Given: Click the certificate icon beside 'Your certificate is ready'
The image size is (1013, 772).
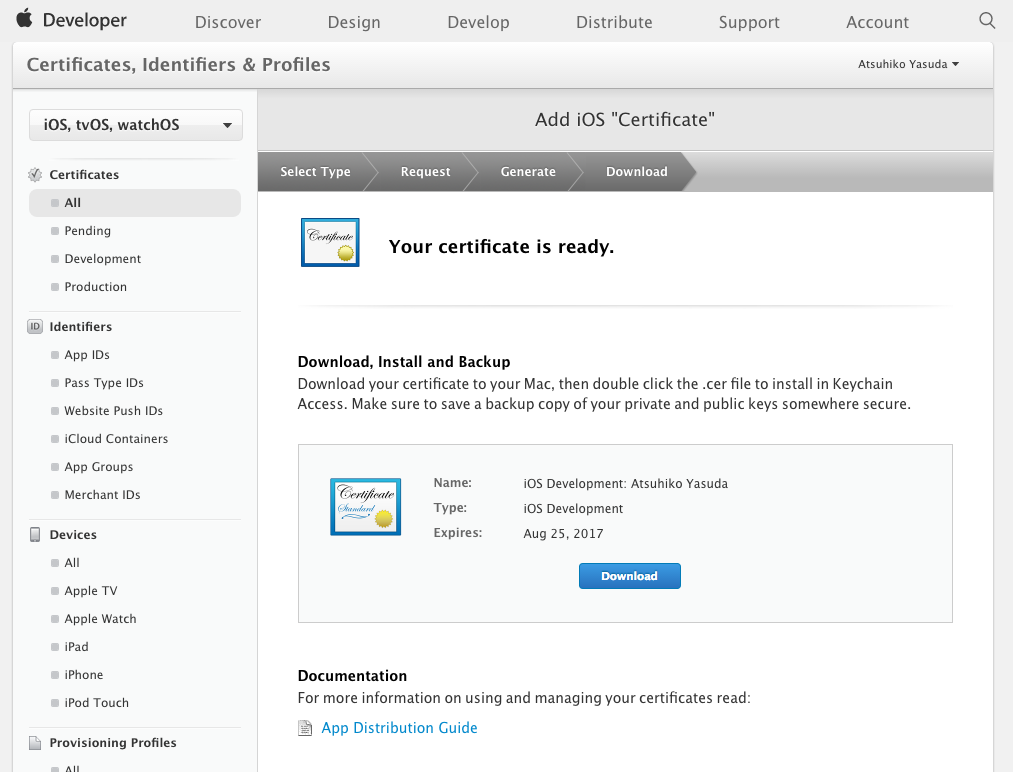Looking at the screenshot, I should pos(330,242).
